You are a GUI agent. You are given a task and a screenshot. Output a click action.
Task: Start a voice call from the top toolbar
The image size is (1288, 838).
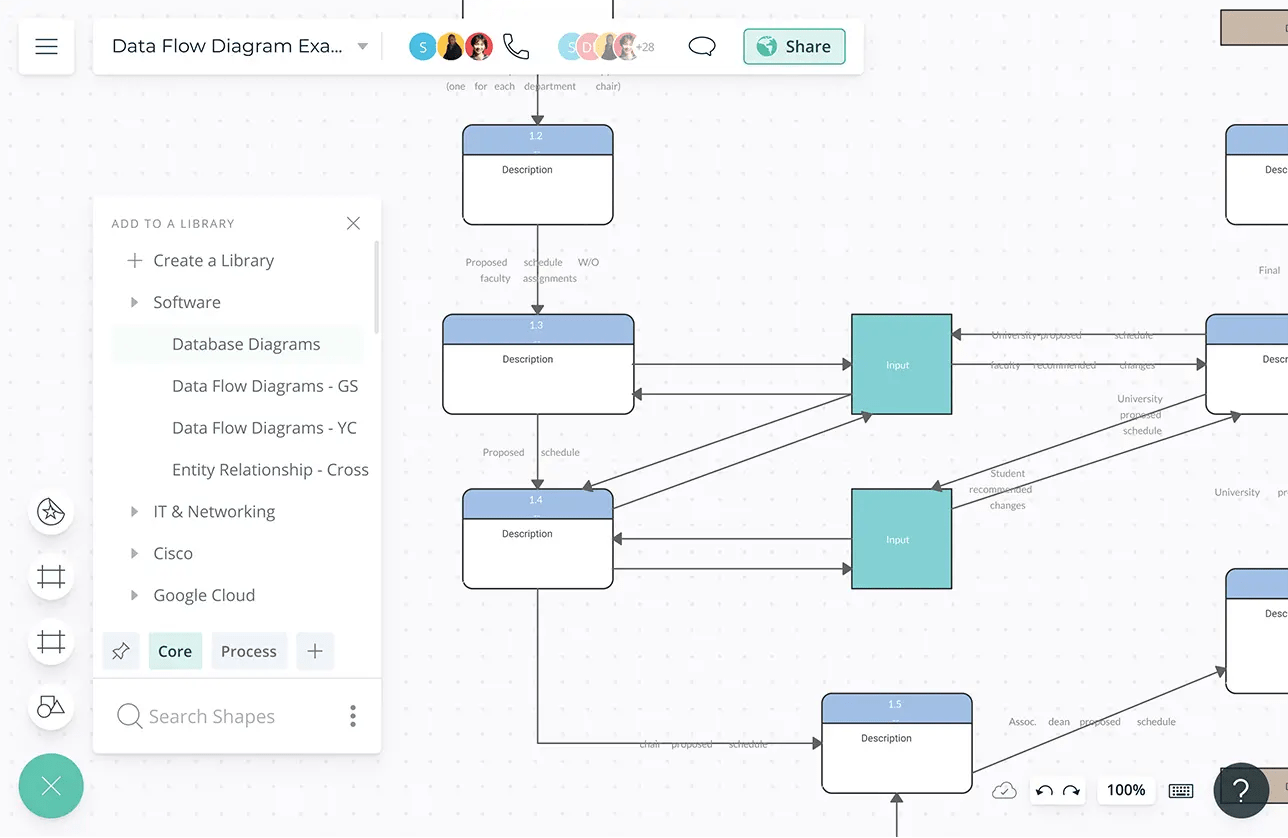click(516, 46)
